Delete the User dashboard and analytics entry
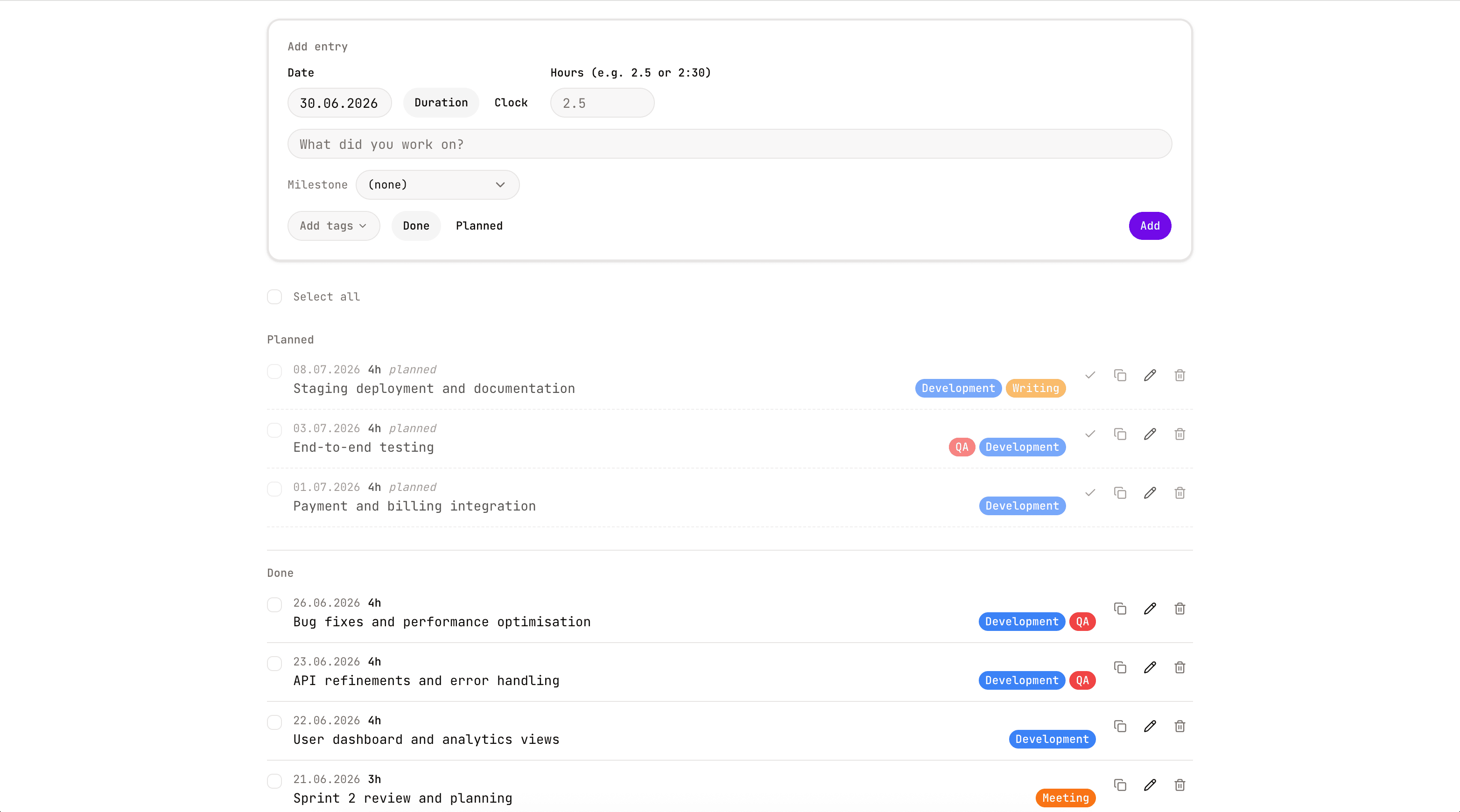The width and height of the screenshot is (1460, 812). (1180, 727)
